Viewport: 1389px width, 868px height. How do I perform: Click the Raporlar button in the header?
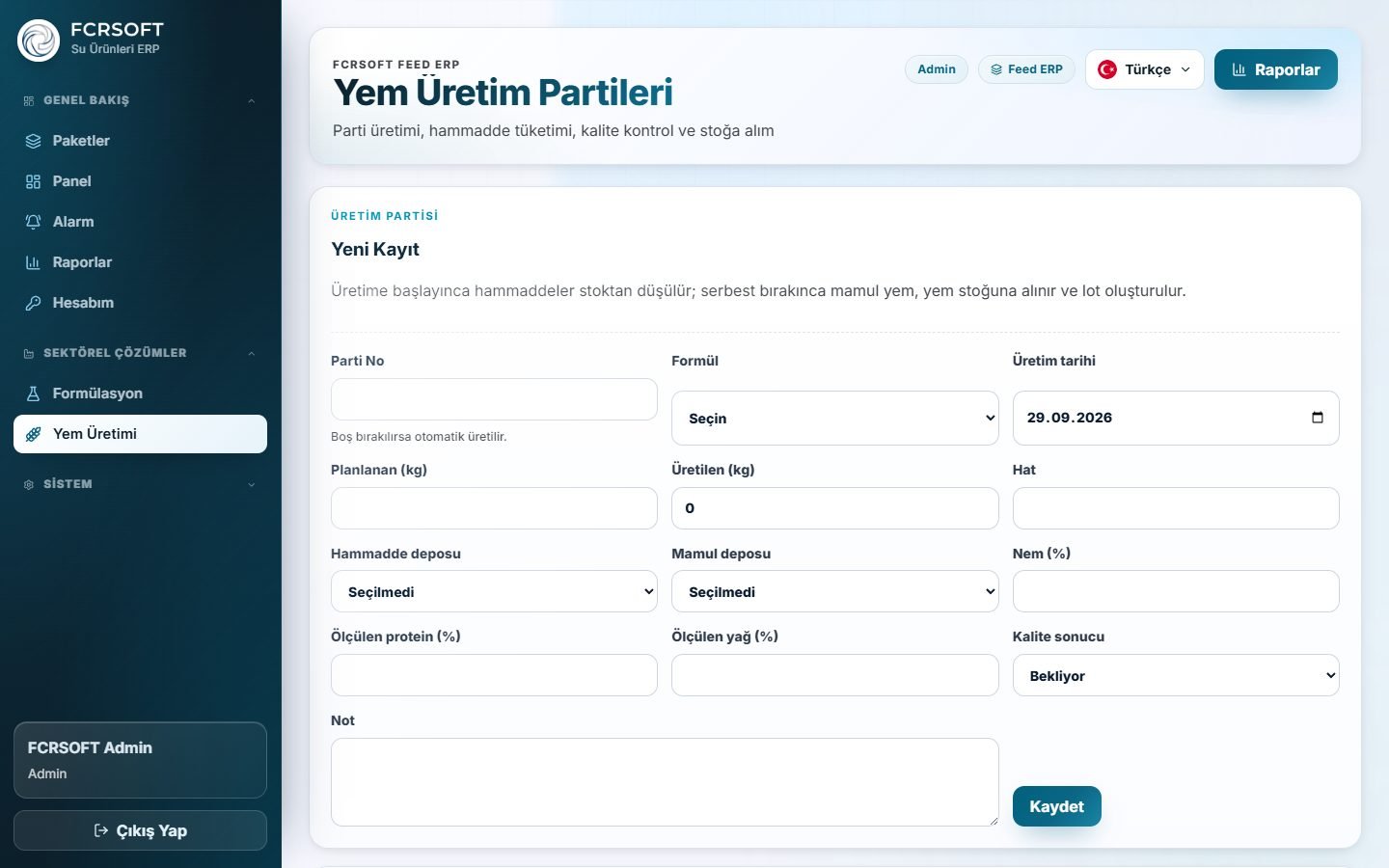coord(1276,69)
